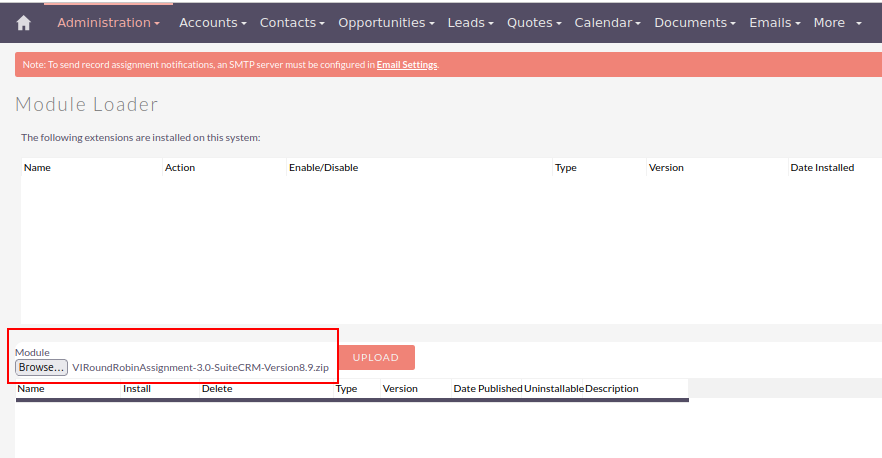Open the Leads menu

point(470,22)
